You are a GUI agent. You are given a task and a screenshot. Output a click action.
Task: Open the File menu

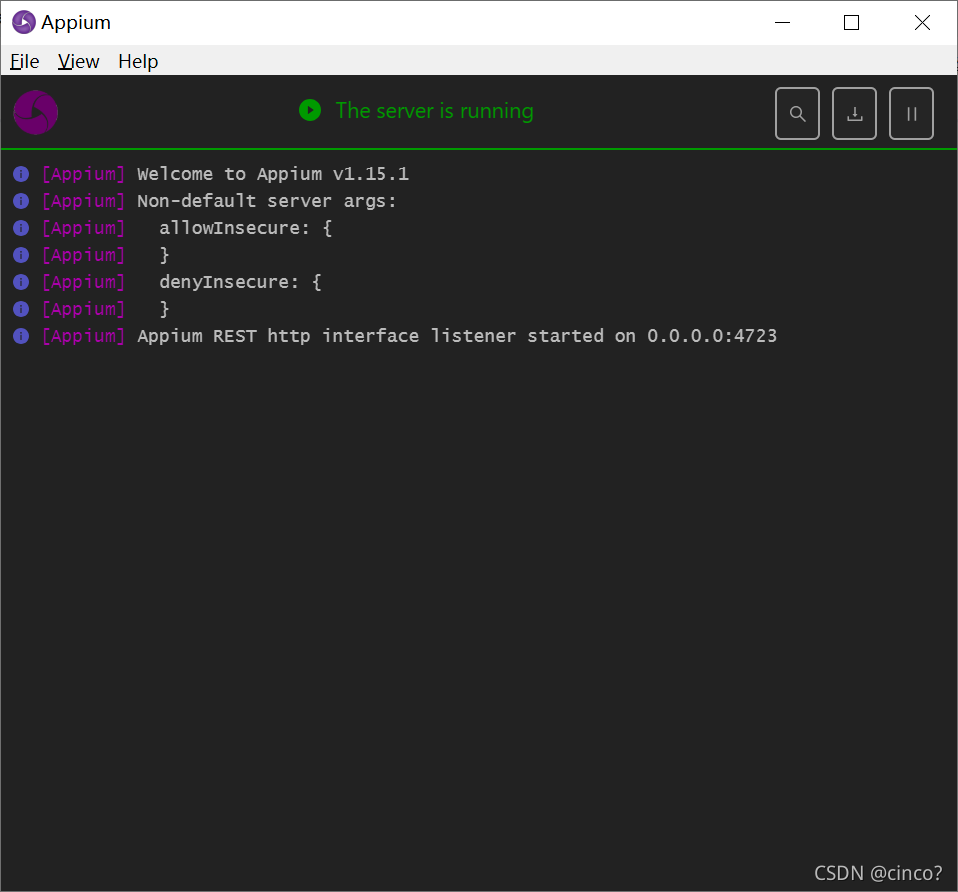pyautogui.click(x=24, y=62)
